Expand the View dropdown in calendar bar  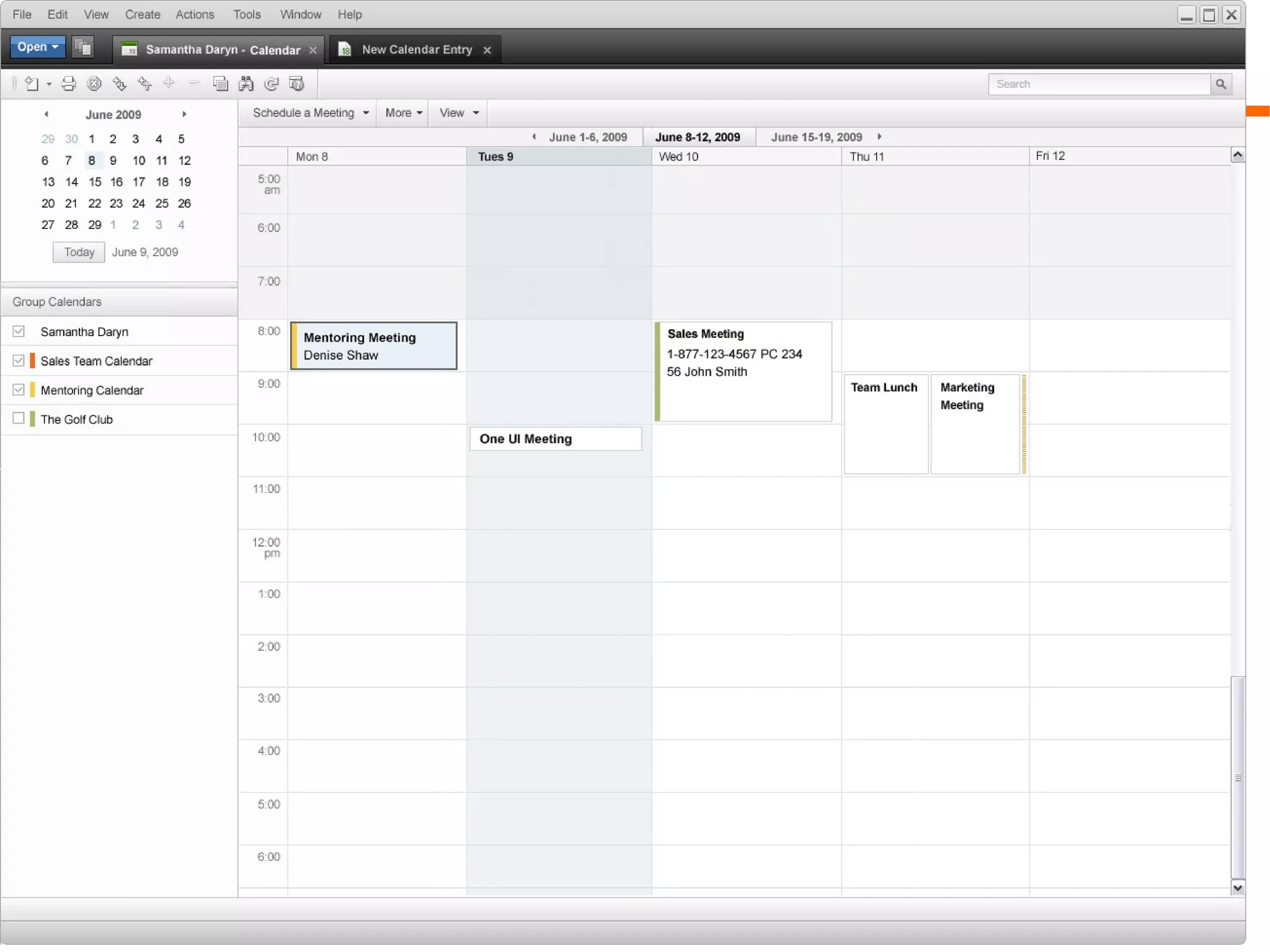458,113
